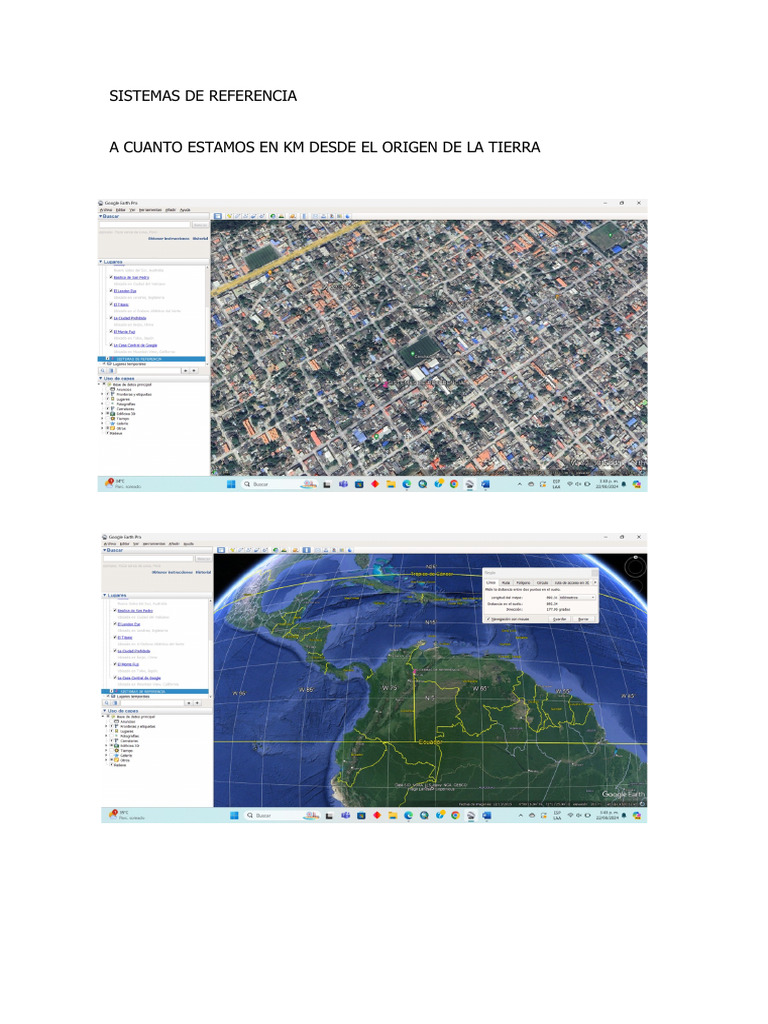
Task: Click the active ruler icon in globe-view toolbar
Action: point(307,550)
